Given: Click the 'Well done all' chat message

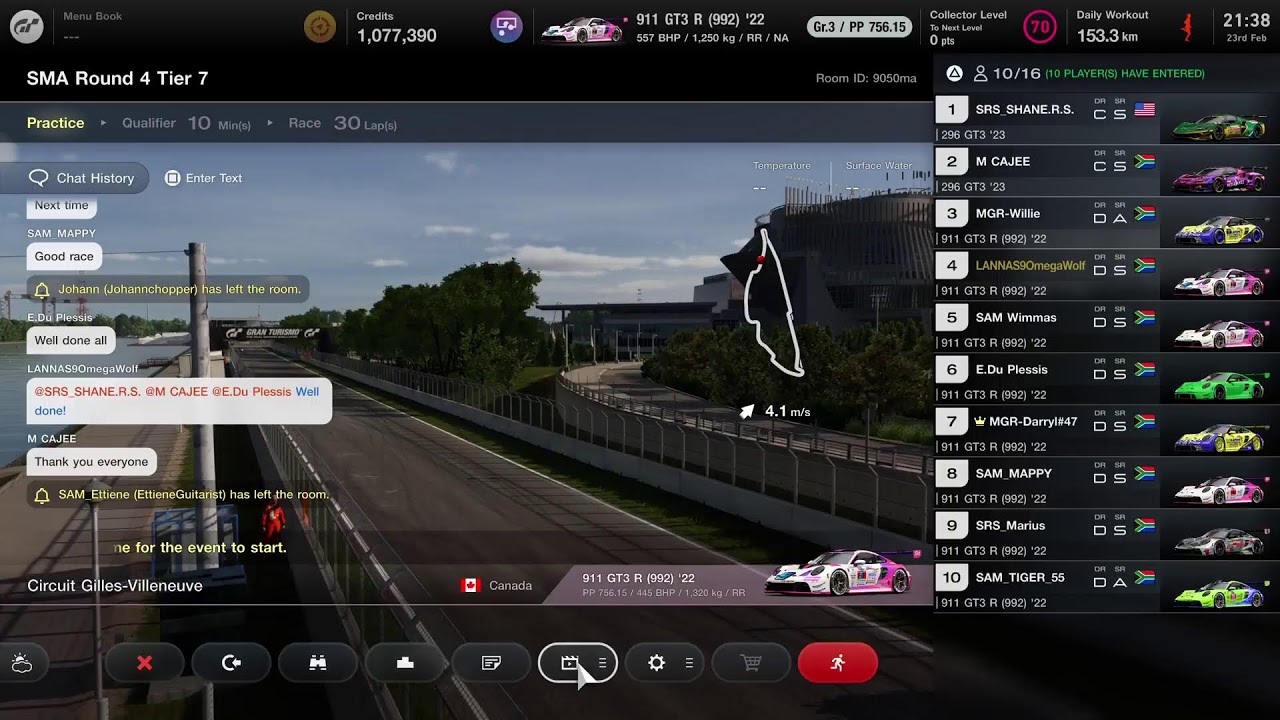Looking at the screenshot, I should (x=71, y=341).
